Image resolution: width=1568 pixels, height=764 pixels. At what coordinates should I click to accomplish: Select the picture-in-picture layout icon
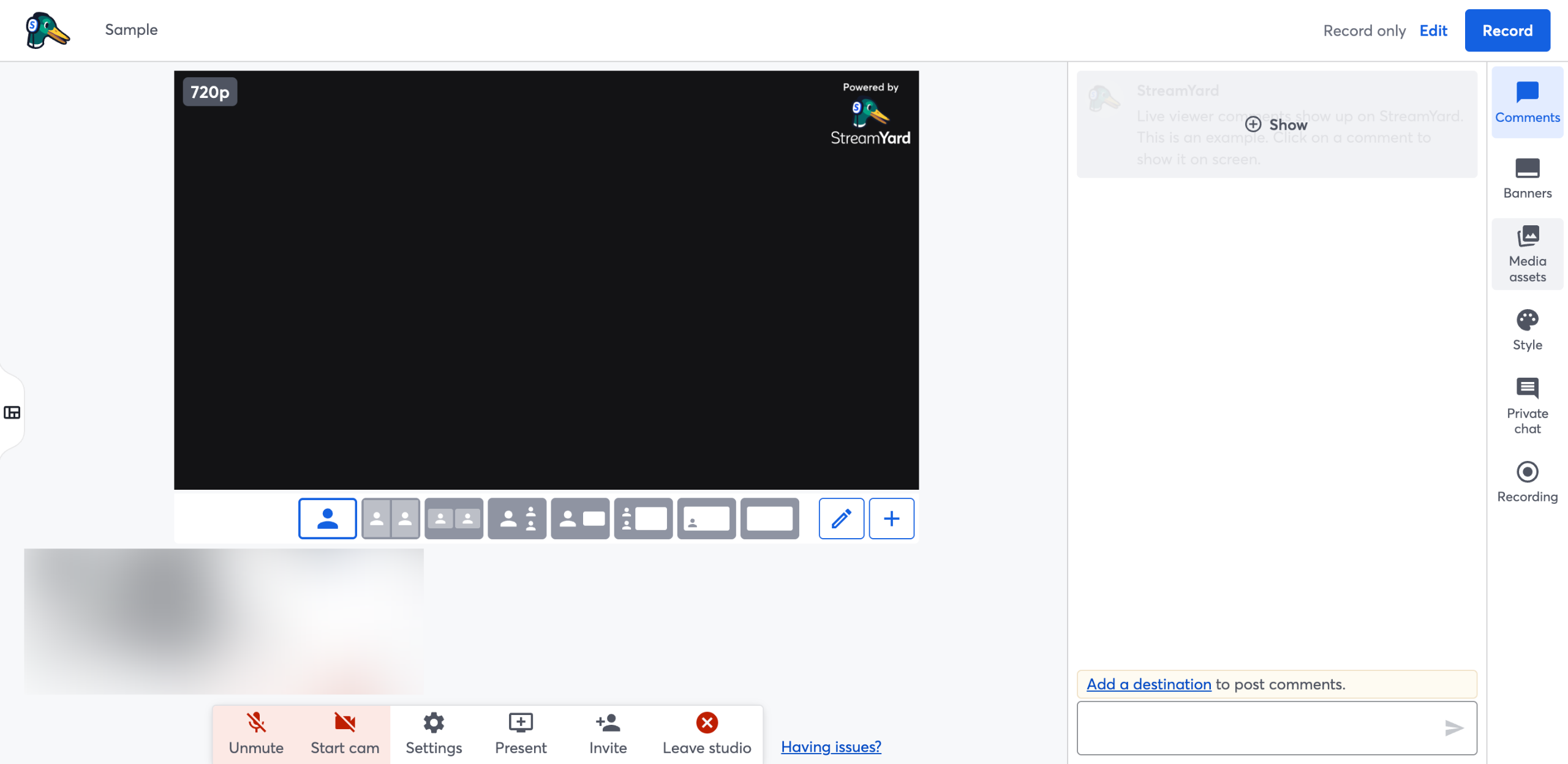click(x=706, y=519)
